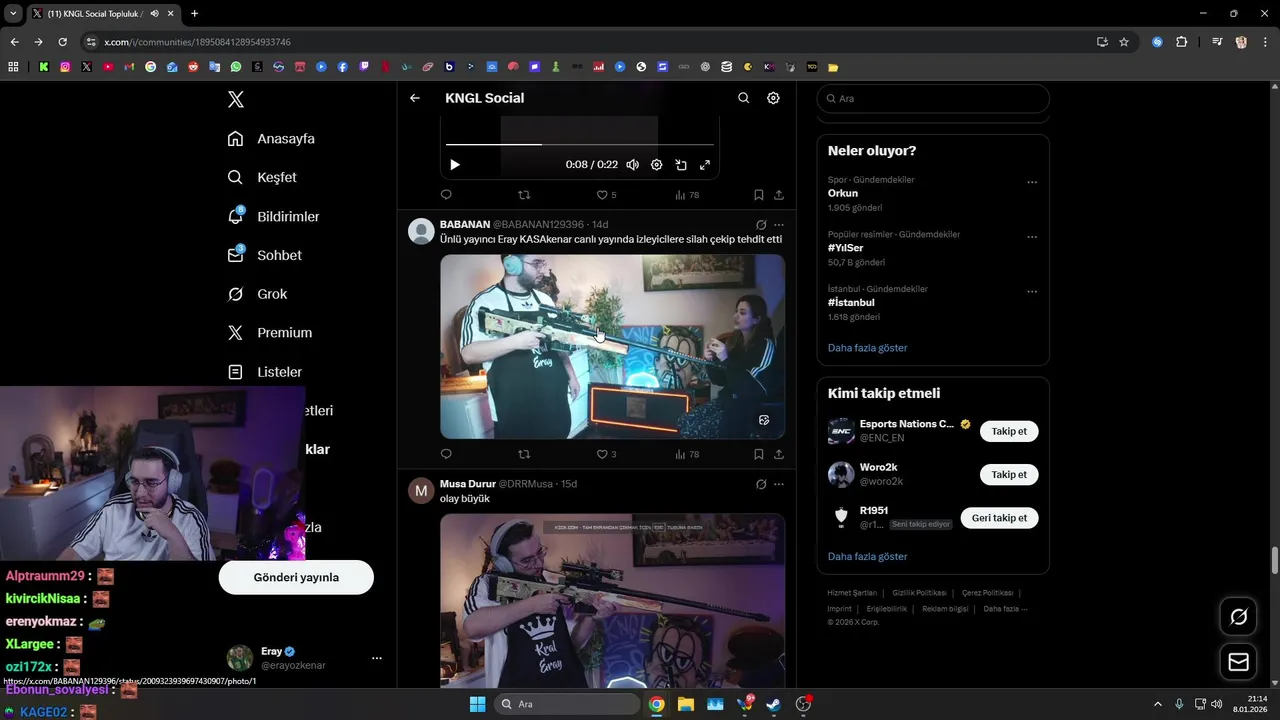
Task: Open KNGL Social community settings gear
Action: 773,98
